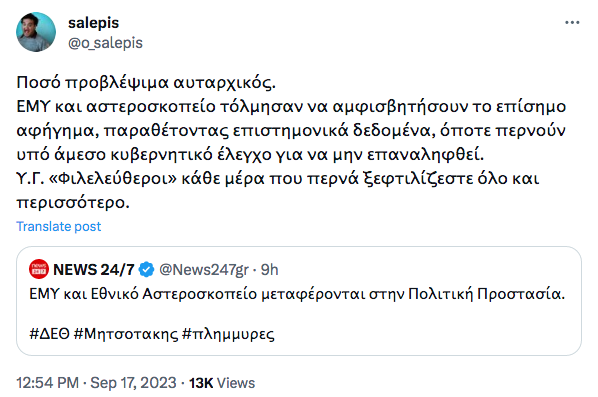Screen dimensions: 598x397
Task: Click quoted text about ΕΜΥ και Εθνικό Αστεροσκοπείο
Action: click(297, 294)
